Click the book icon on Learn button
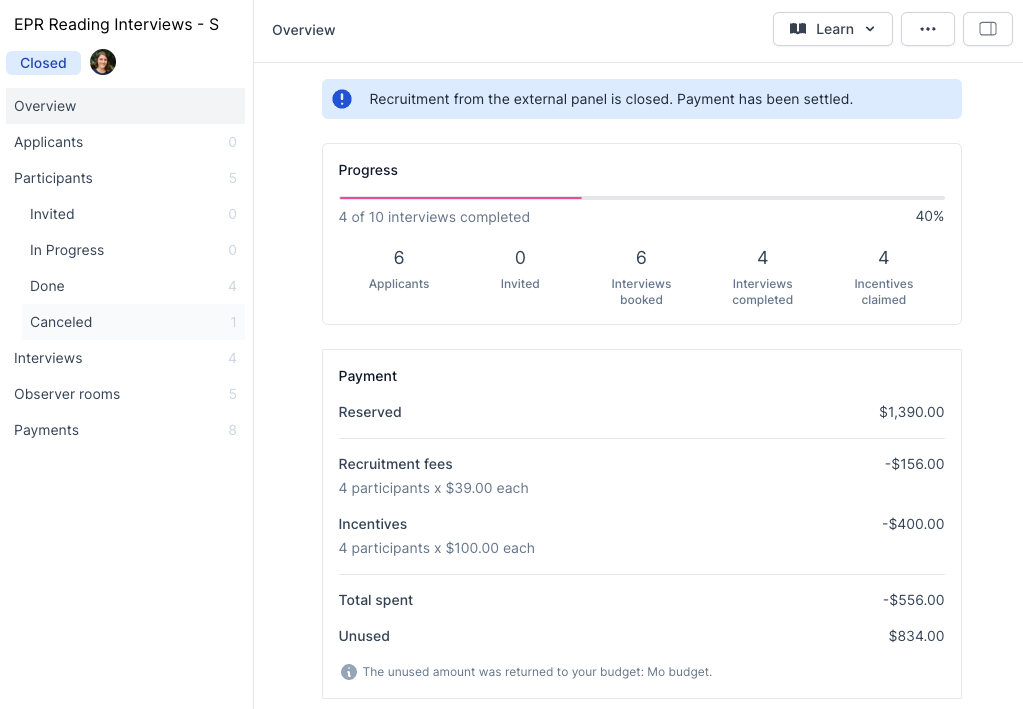The height and width of the screenshot is (709, 1023). 798,29
